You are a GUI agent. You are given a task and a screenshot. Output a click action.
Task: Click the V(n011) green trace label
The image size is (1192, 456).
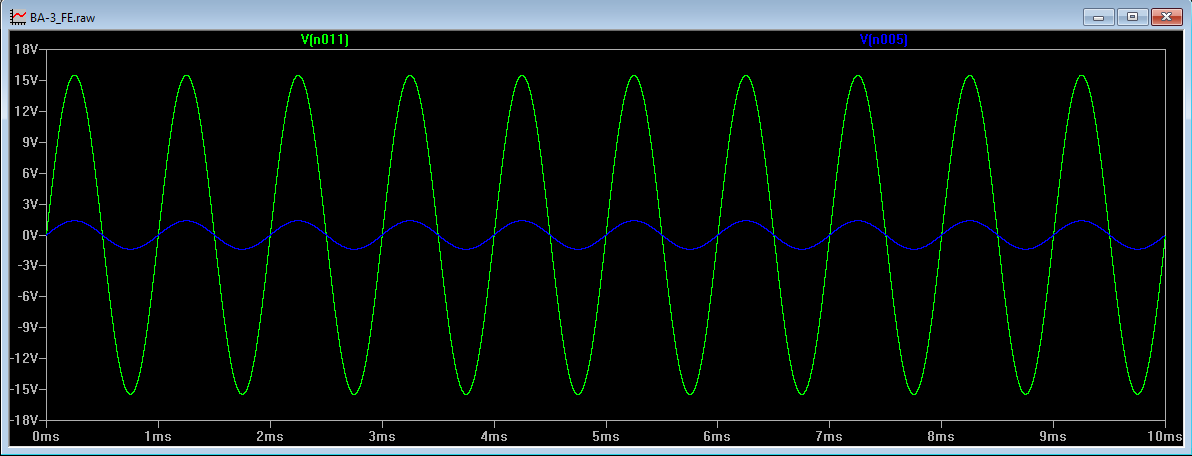point(325,40)
